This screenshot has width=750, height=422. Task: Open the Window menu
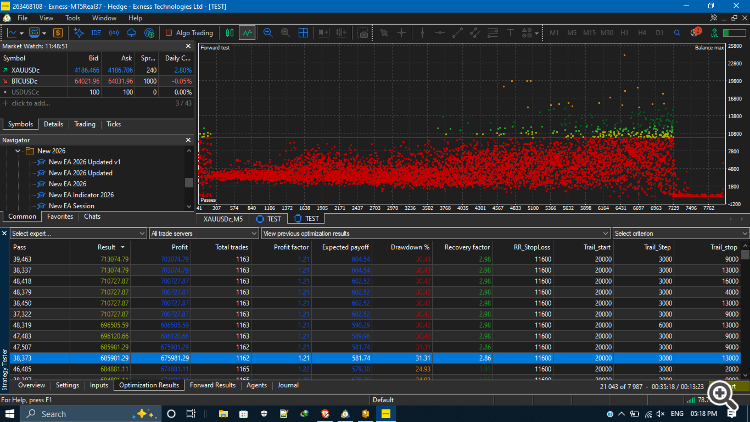pyautogui.click(x=104, y=18)
